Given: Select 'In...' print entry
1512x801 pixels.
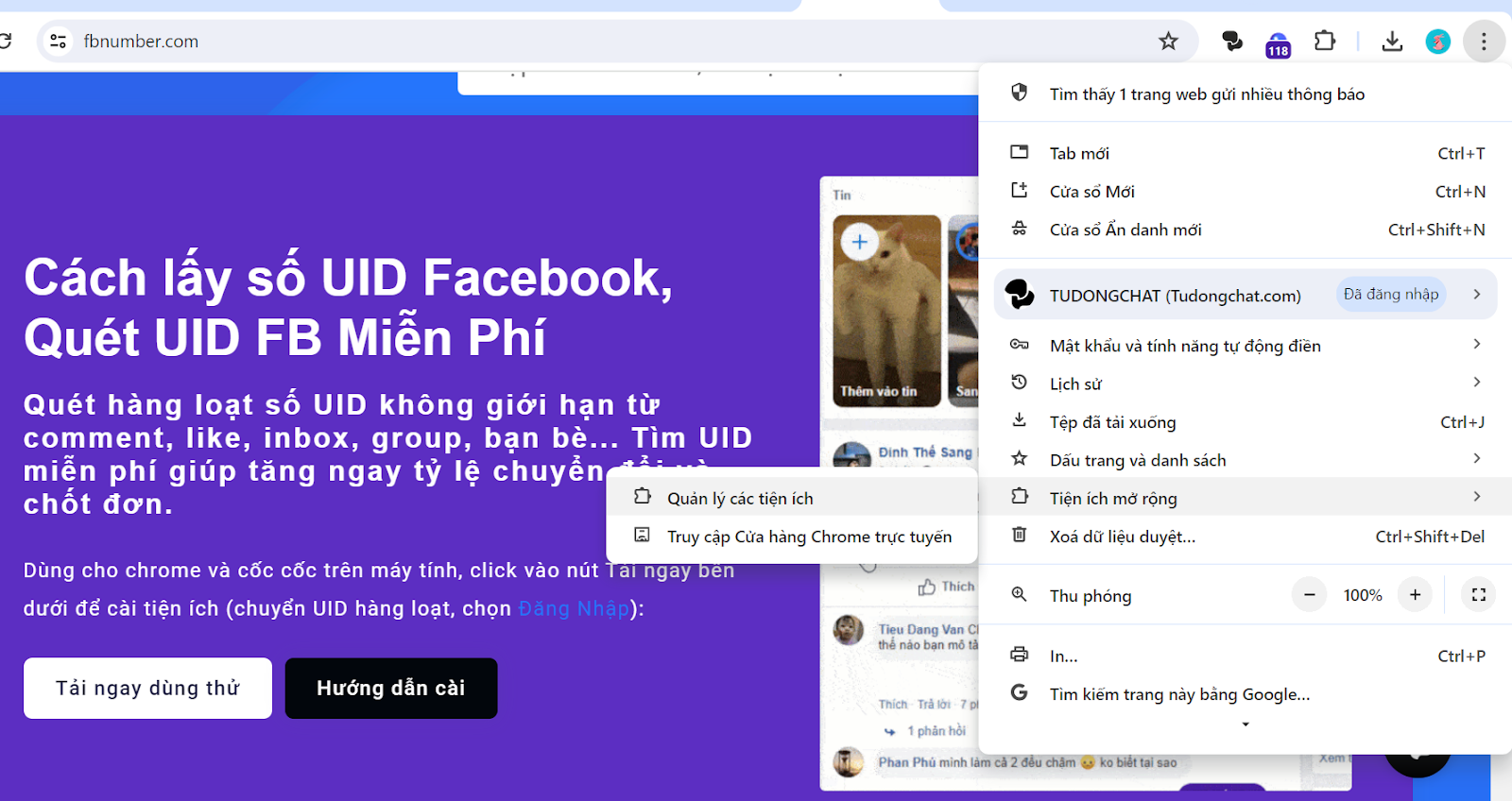Looking at the screenshot, I should [1246, 656].
